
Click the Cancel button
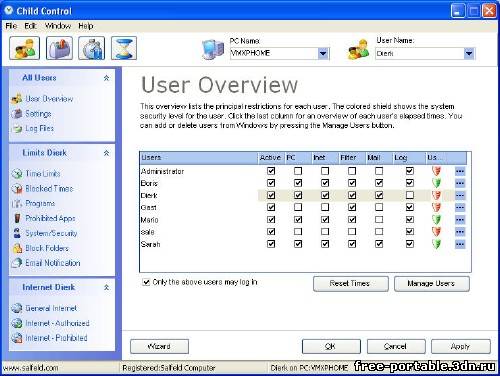click(396, 347)
